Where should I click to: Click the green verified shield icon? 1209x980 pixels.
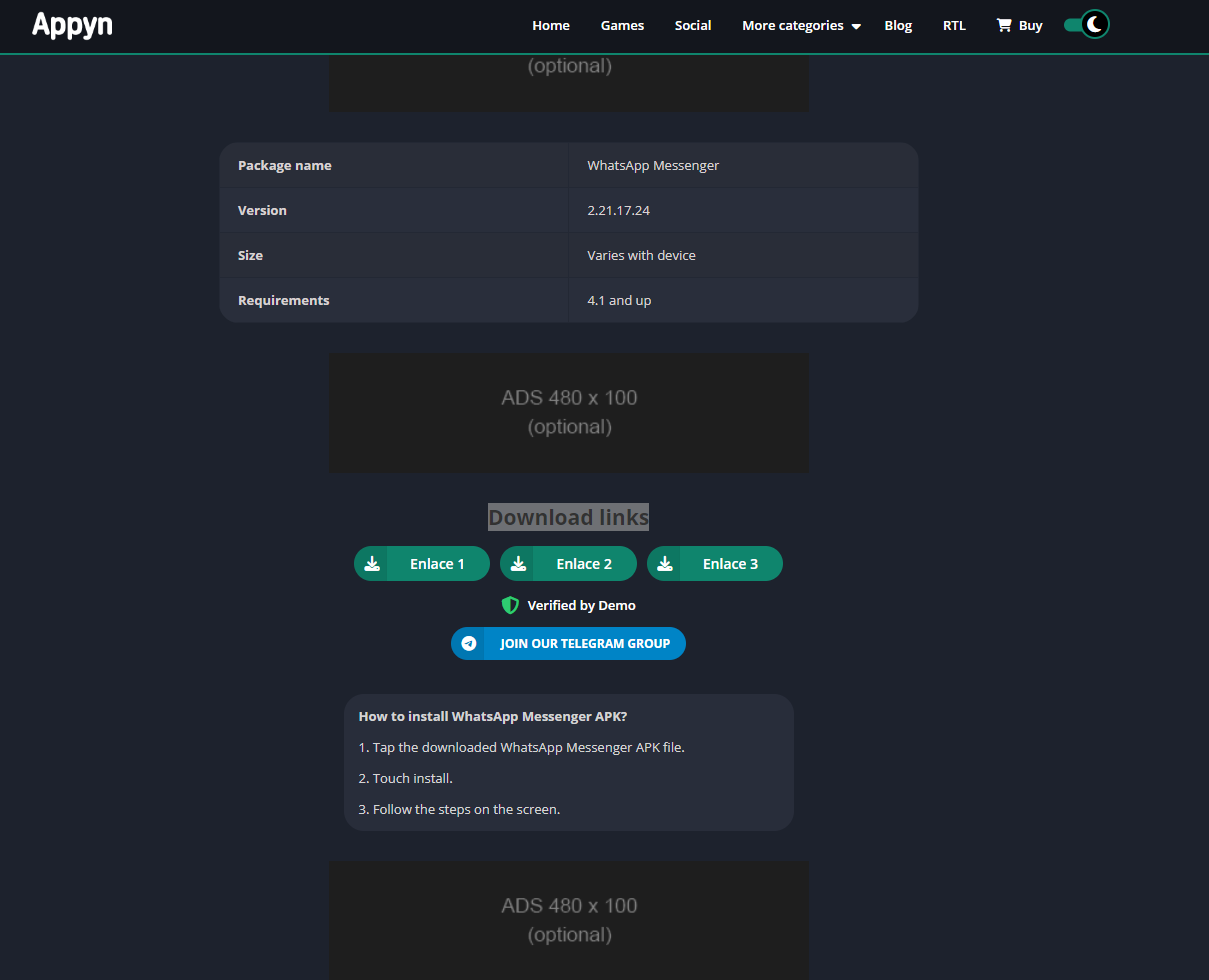point(510,605)
